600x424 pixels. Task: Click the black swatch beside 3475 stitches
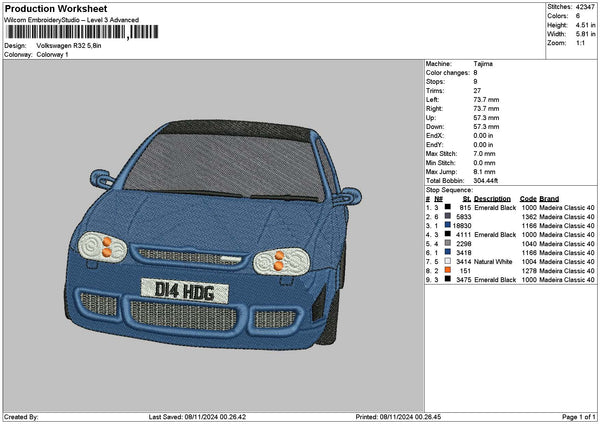[x=447, y=279]
